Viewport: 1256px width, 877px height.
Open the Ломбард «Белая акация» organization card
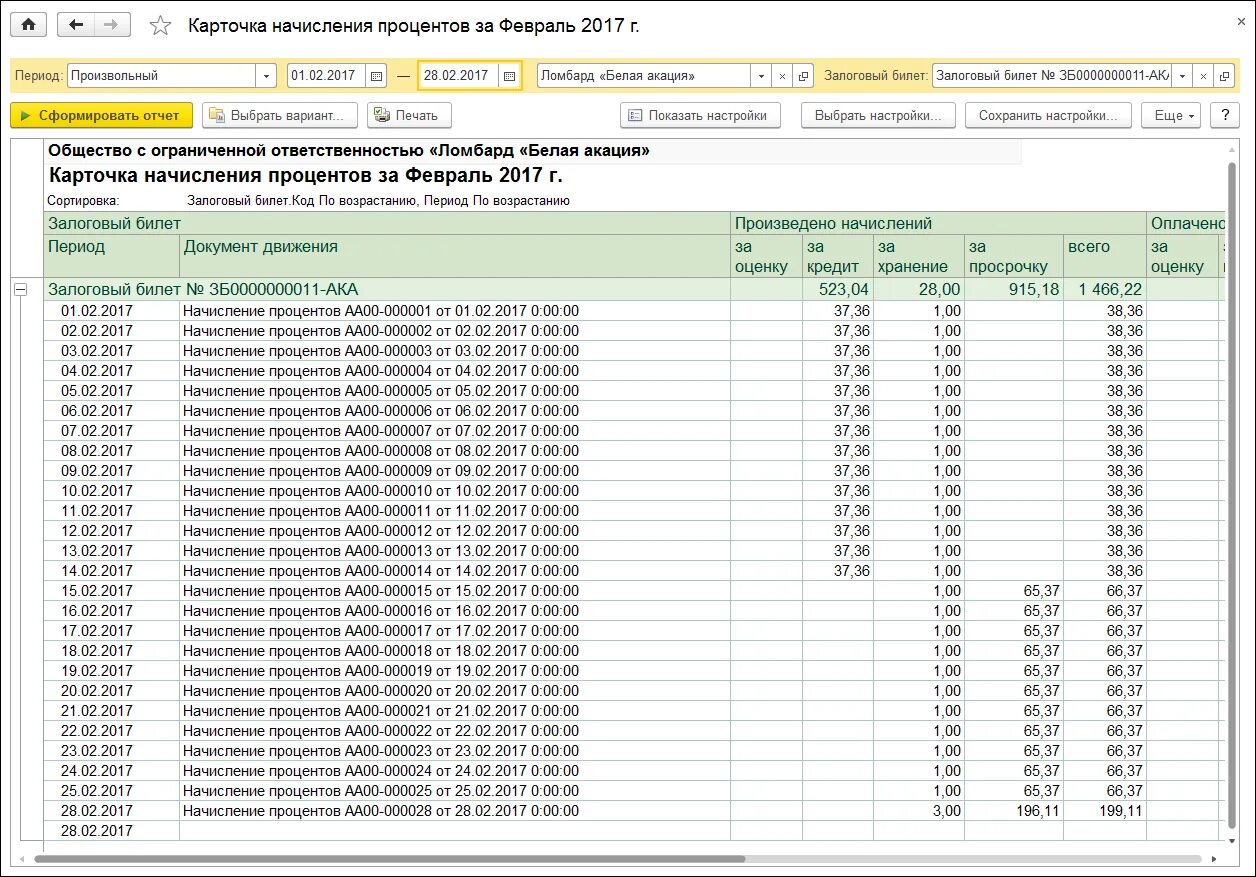click(803, 76)
